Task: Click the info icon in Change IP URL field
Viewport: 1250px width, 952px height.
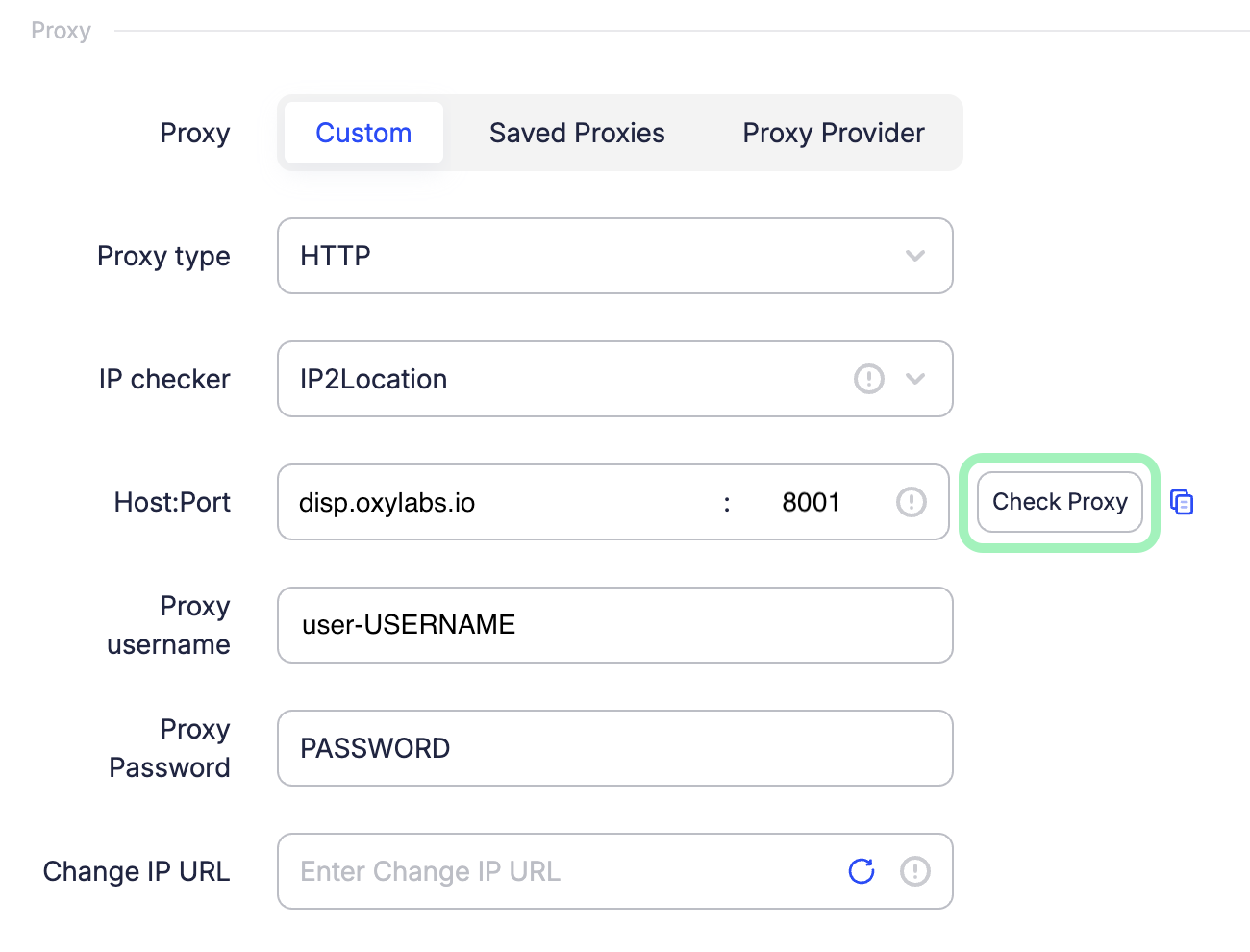Action: pos(914,871)
